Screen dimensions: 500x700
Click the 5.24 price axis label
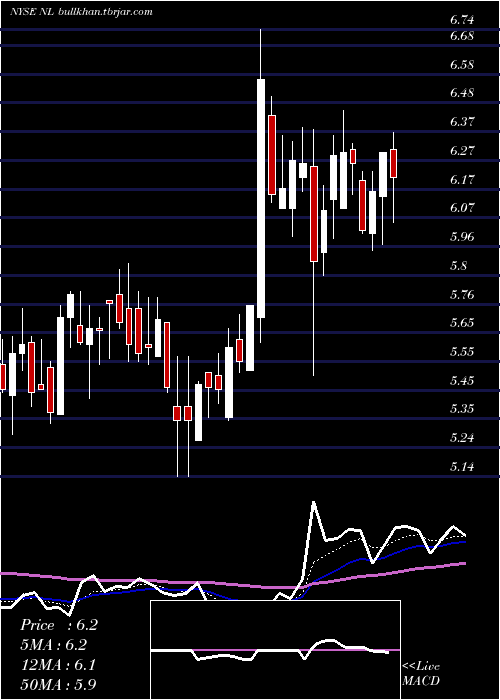click(x=462, y=438)
